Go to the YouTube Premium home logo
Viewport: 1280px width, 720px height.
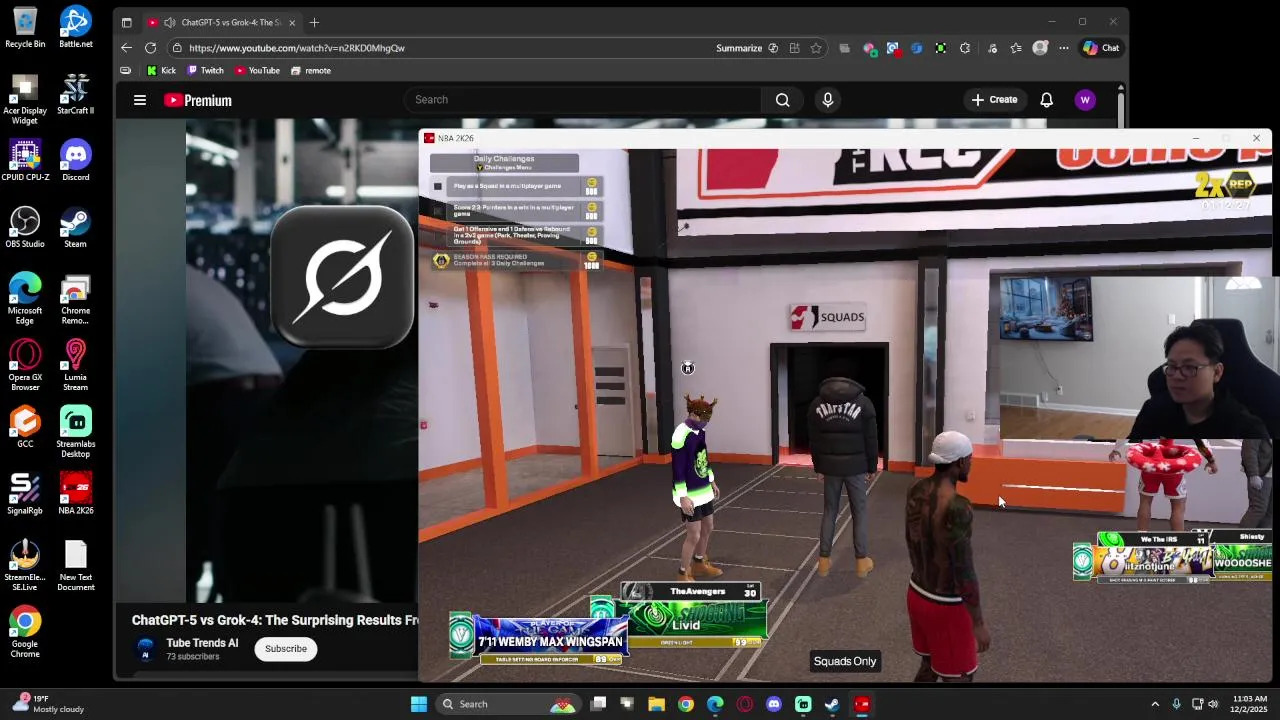(x=198, y=100)
